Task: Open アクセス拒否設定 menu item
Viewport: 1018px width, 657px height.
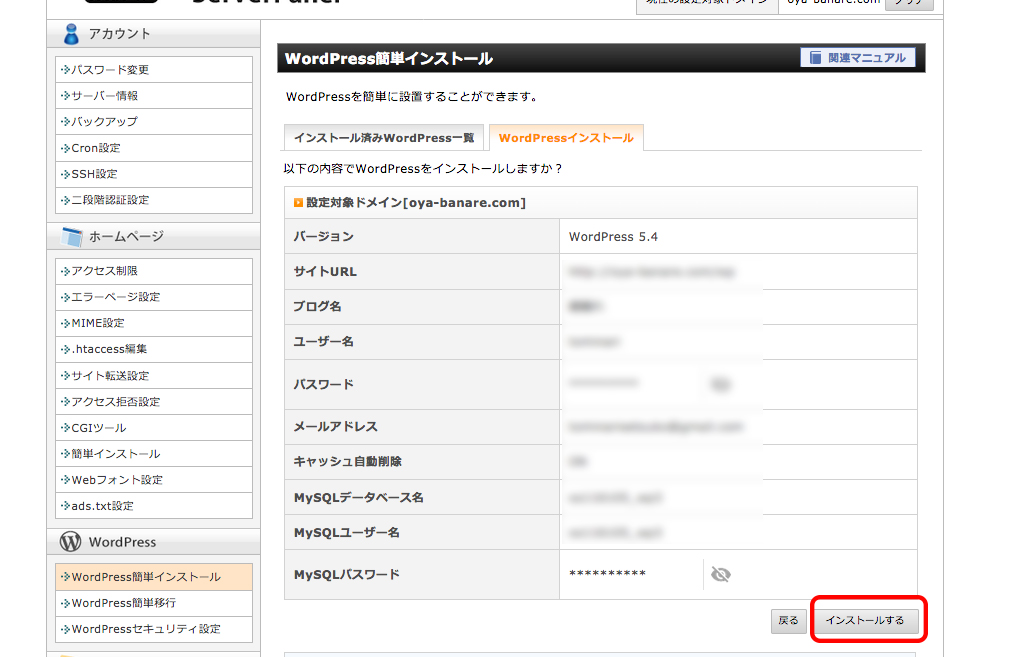Action: 154,401
